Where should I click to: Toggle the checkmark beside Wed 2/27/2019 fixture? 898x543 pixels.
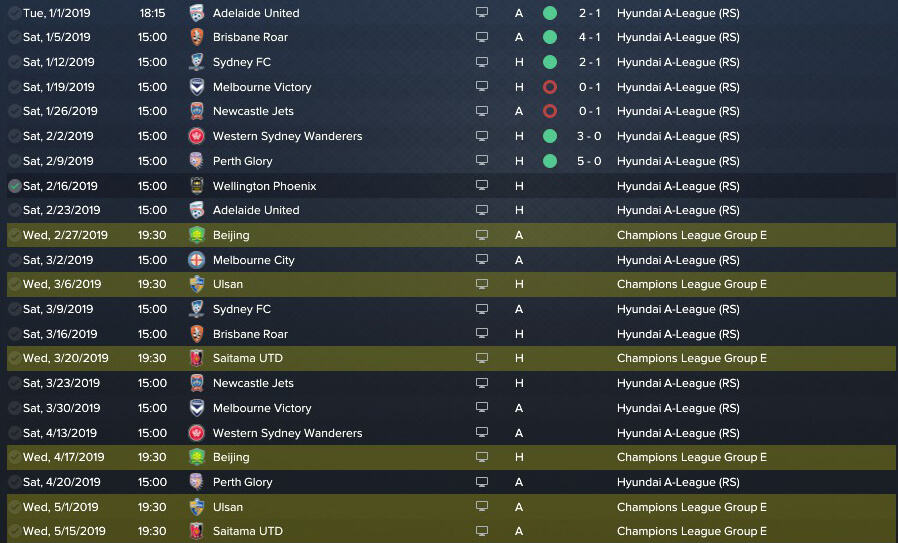pos(14,235)
